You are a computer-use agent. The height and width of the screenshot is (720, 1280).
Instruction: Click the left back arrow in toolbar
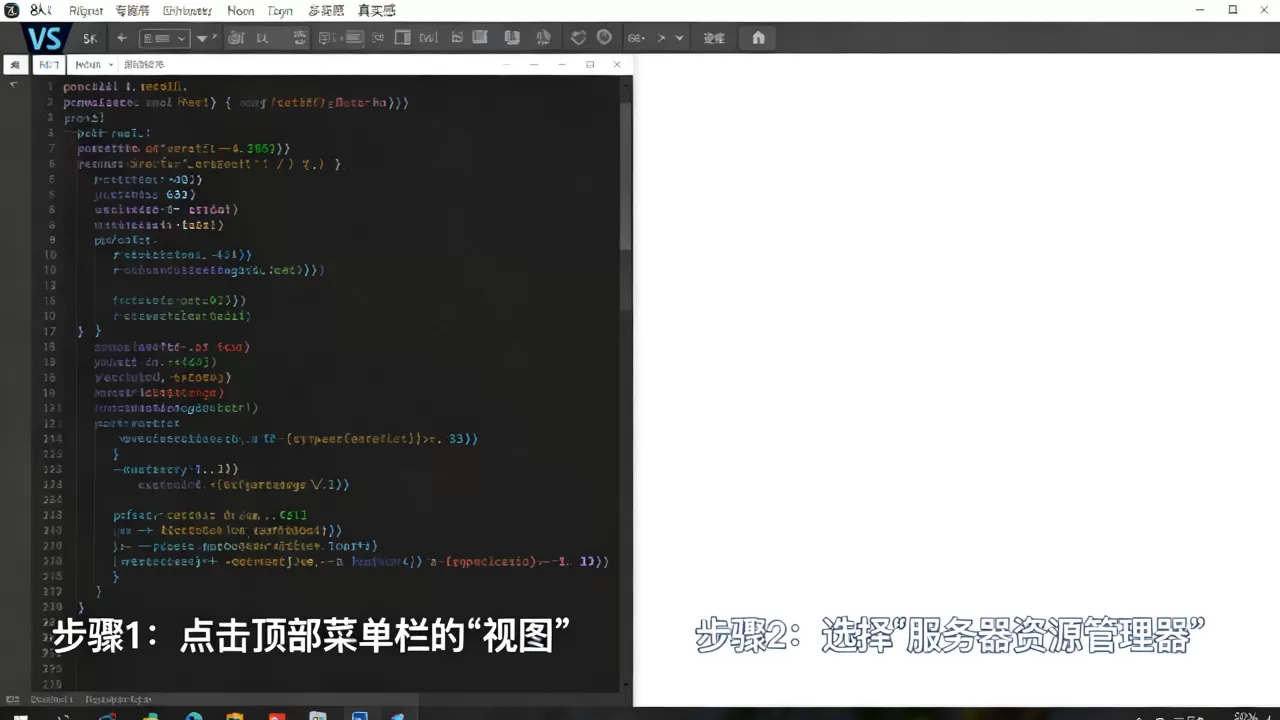pyautogui.click(x=122, y=38)
